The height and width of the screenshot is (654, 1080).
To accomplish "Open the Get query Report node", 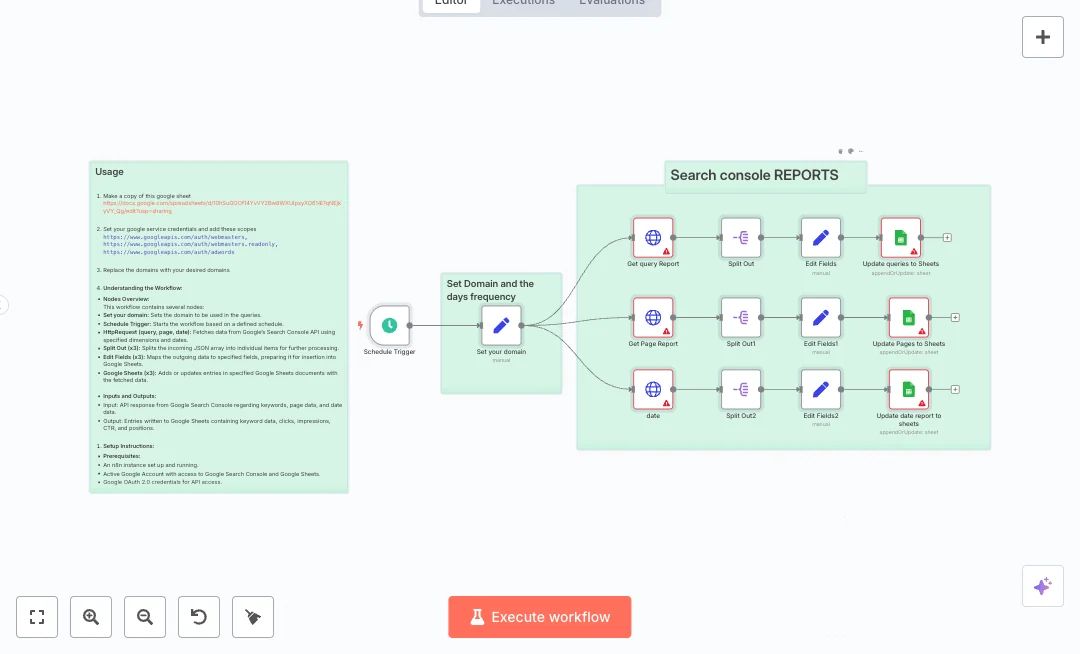I will click(x=653, y=238).
